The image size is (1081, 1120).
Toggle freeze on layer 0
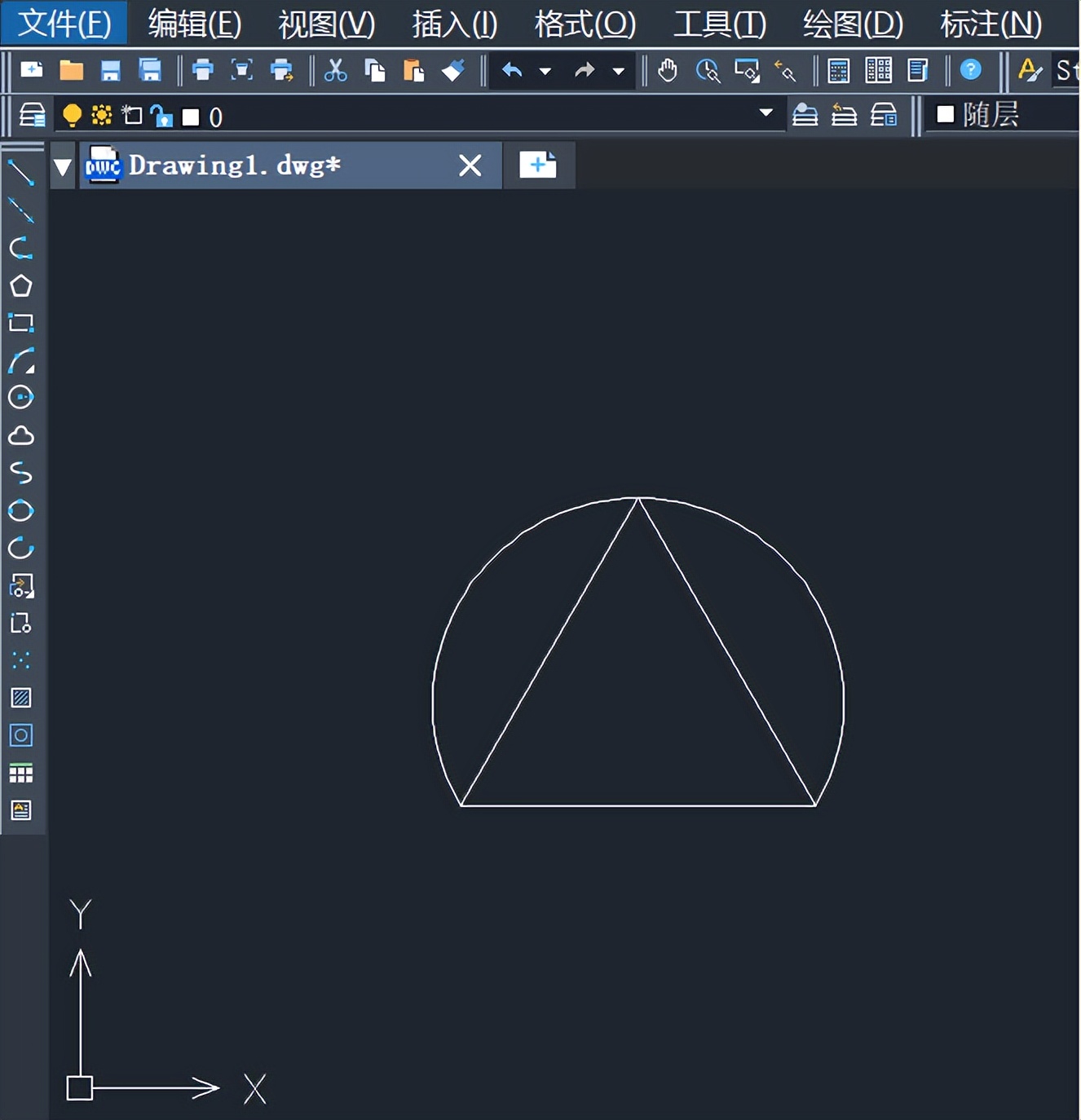(100, 116)
